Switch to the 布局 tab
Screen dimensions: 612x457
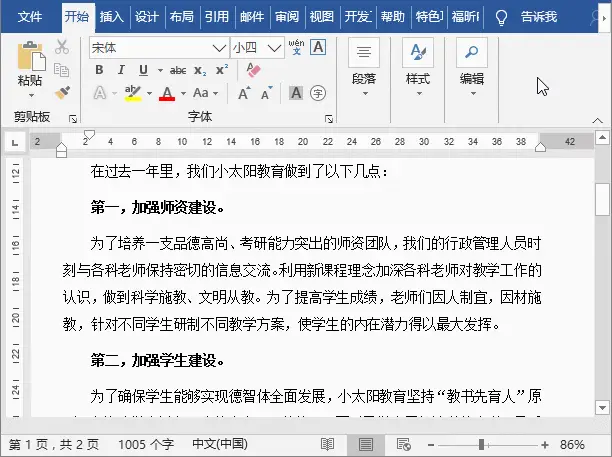(181, 17)
